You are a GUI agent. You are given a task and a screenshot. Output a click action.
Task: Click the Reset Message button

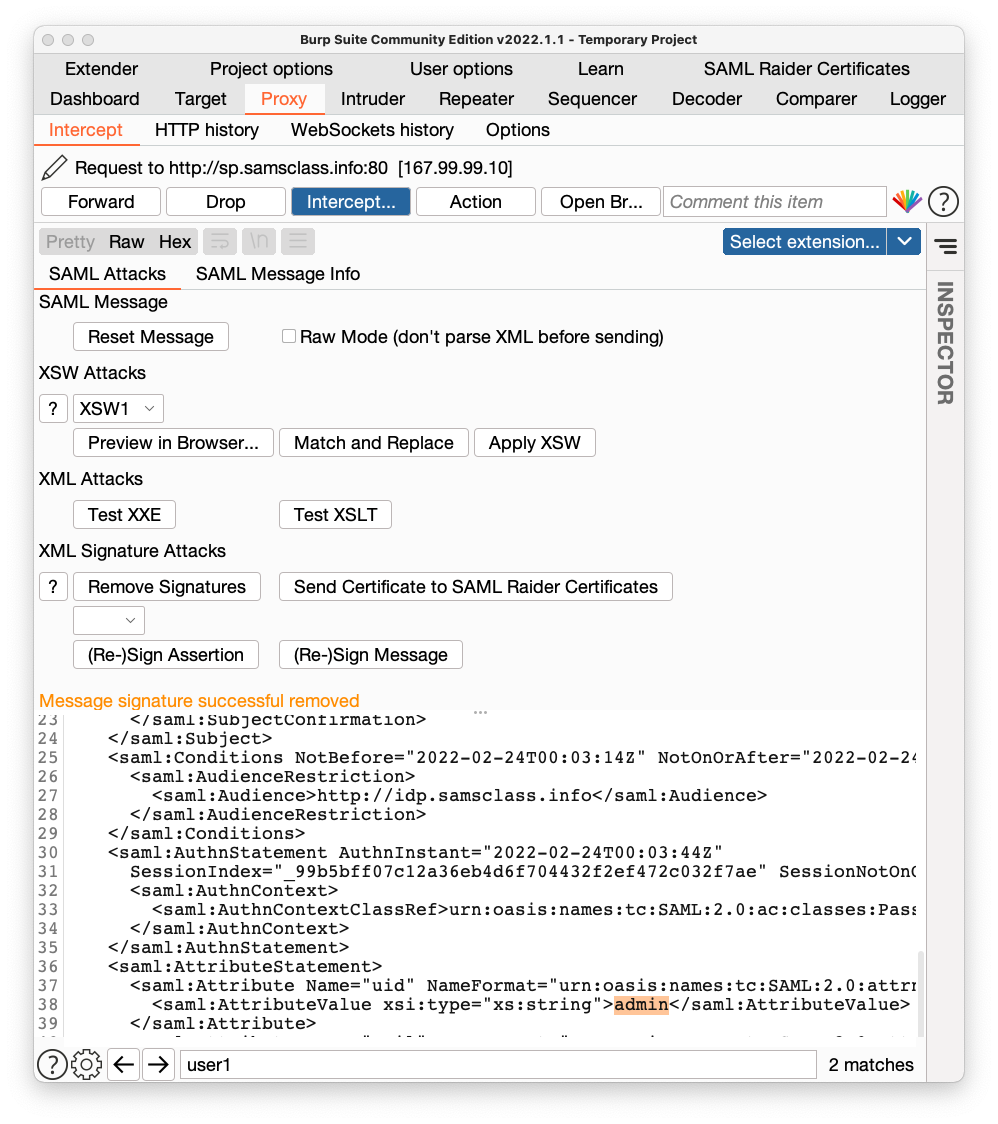coord(151,336)
